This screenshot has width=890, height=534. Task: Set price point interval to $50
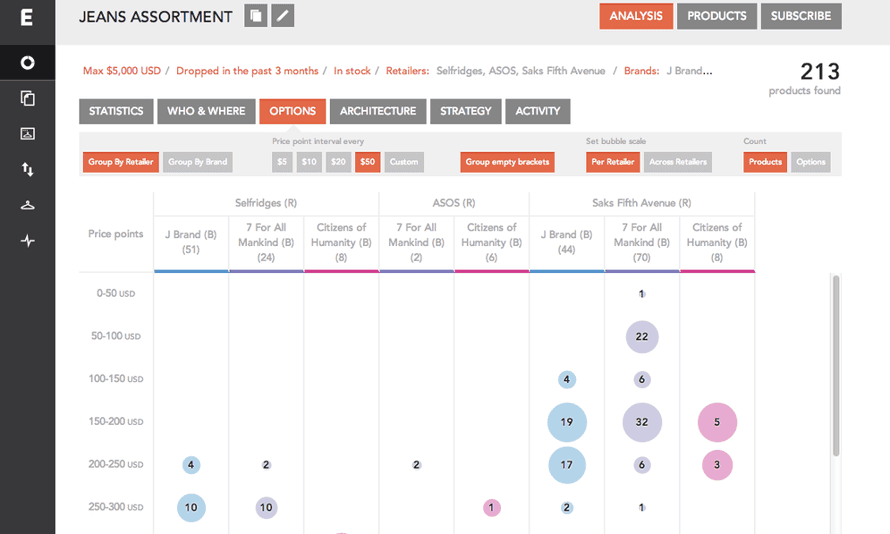[x=367, y=162]
